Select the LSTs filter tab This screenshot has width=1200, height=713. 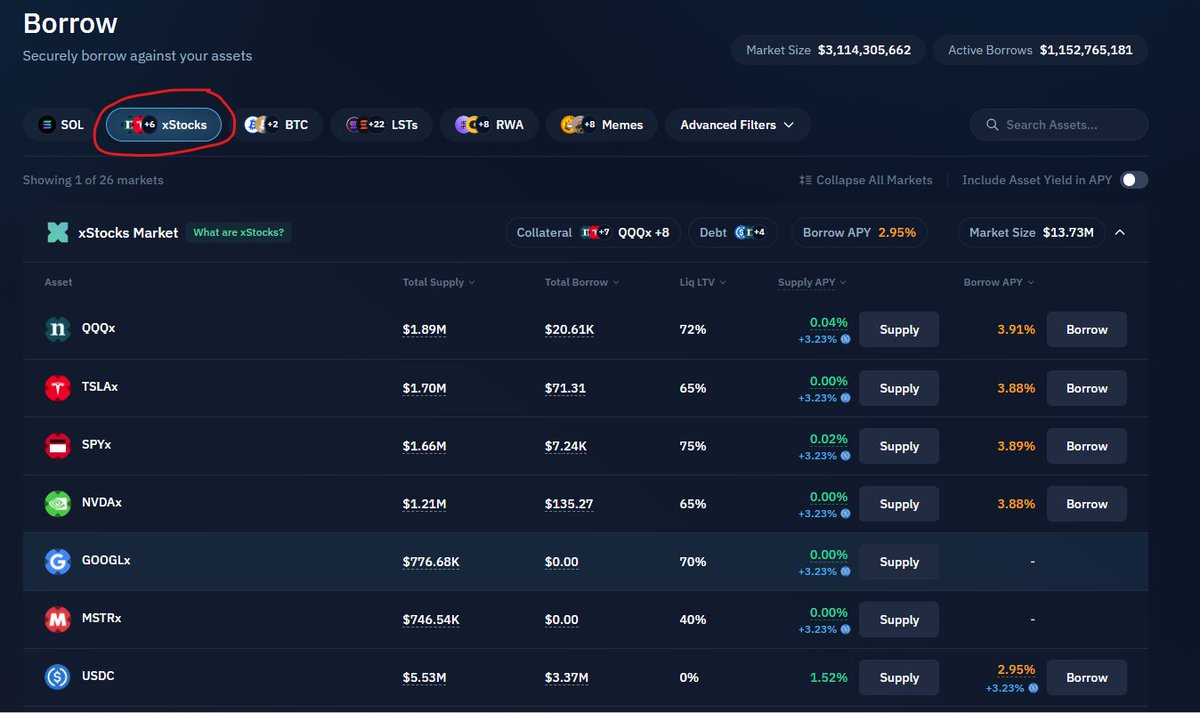[x=381, y=125]
